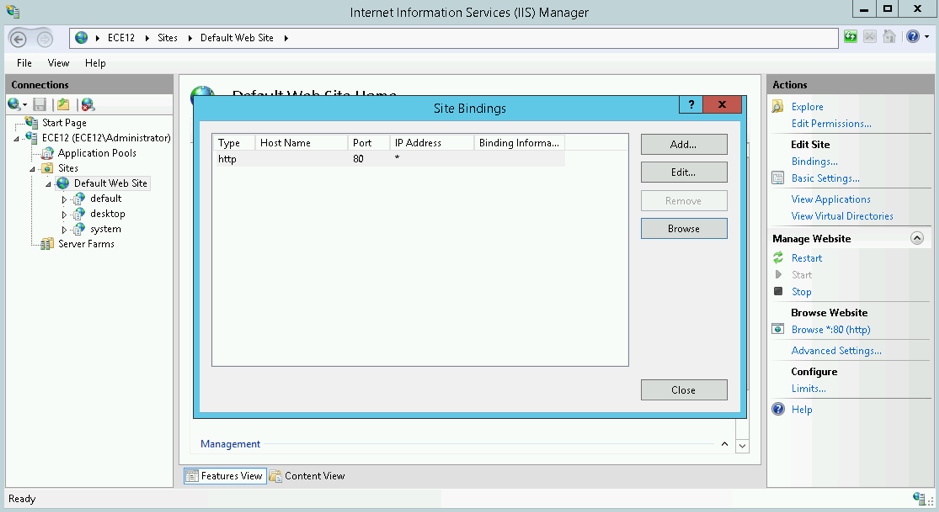Open Advanced Settings... link

pos(836,350)
